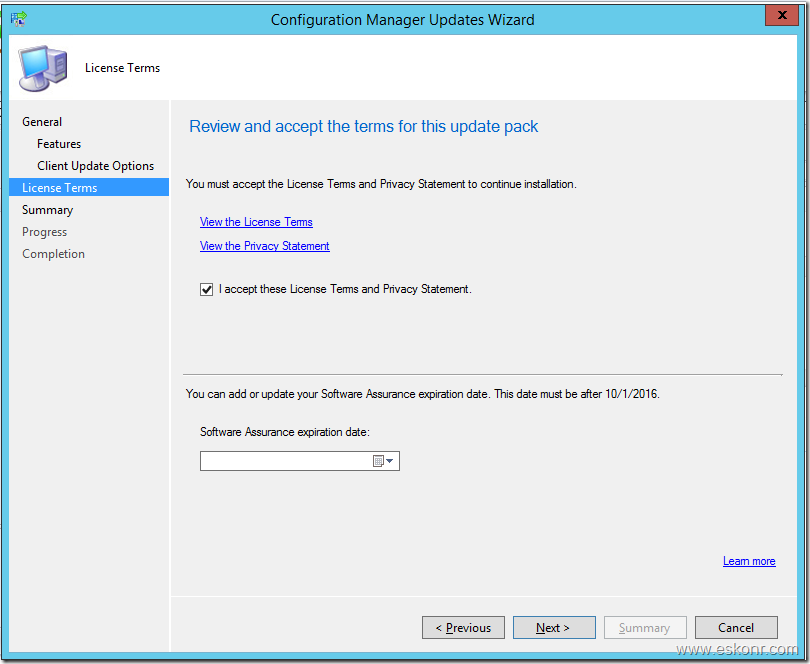Select the Progress step in sidebar
810x664 pixels.
point(44,232)
